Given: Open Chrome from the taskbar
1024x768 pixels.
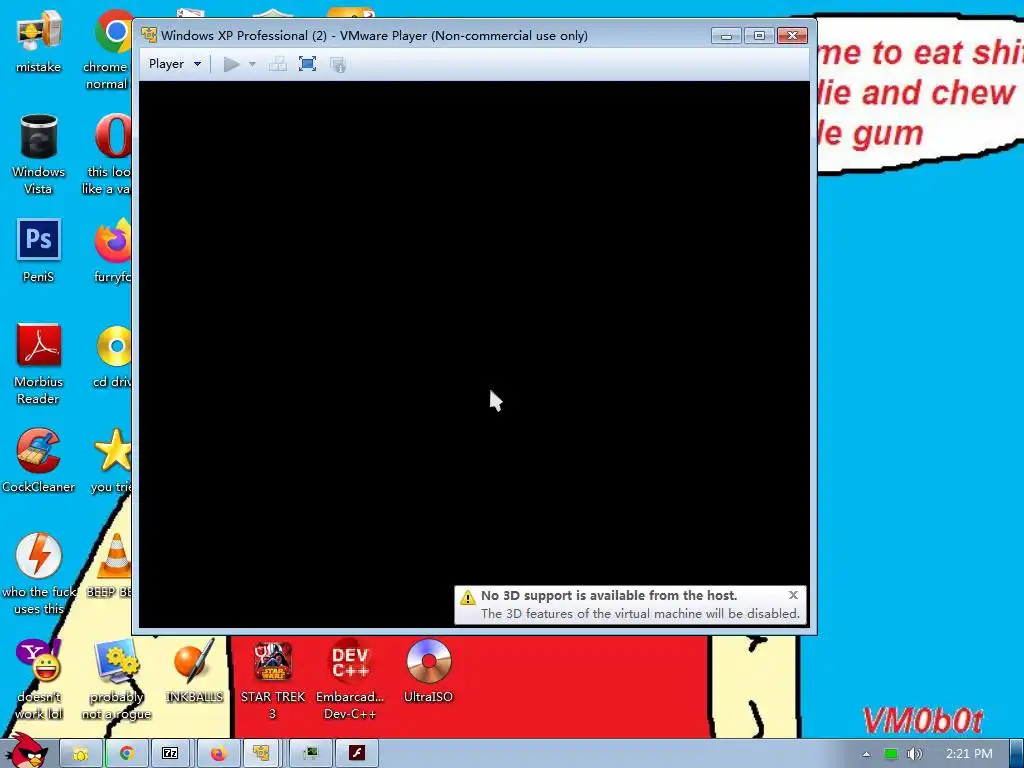Looking at the screenshot, I should pyautogui.click(x=127, y=754).
